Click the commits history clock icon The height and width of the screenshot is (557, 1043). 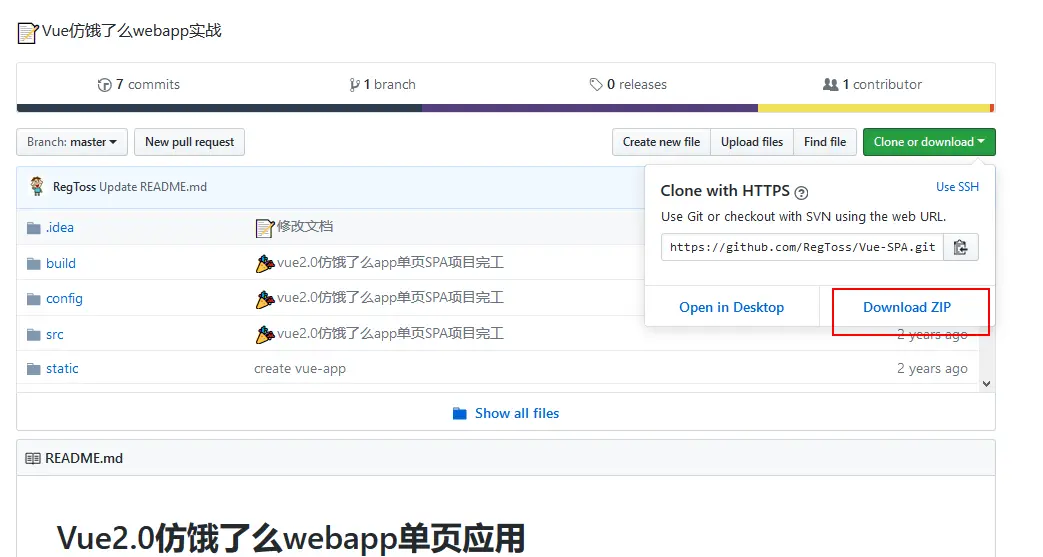(x=104, y=85)
